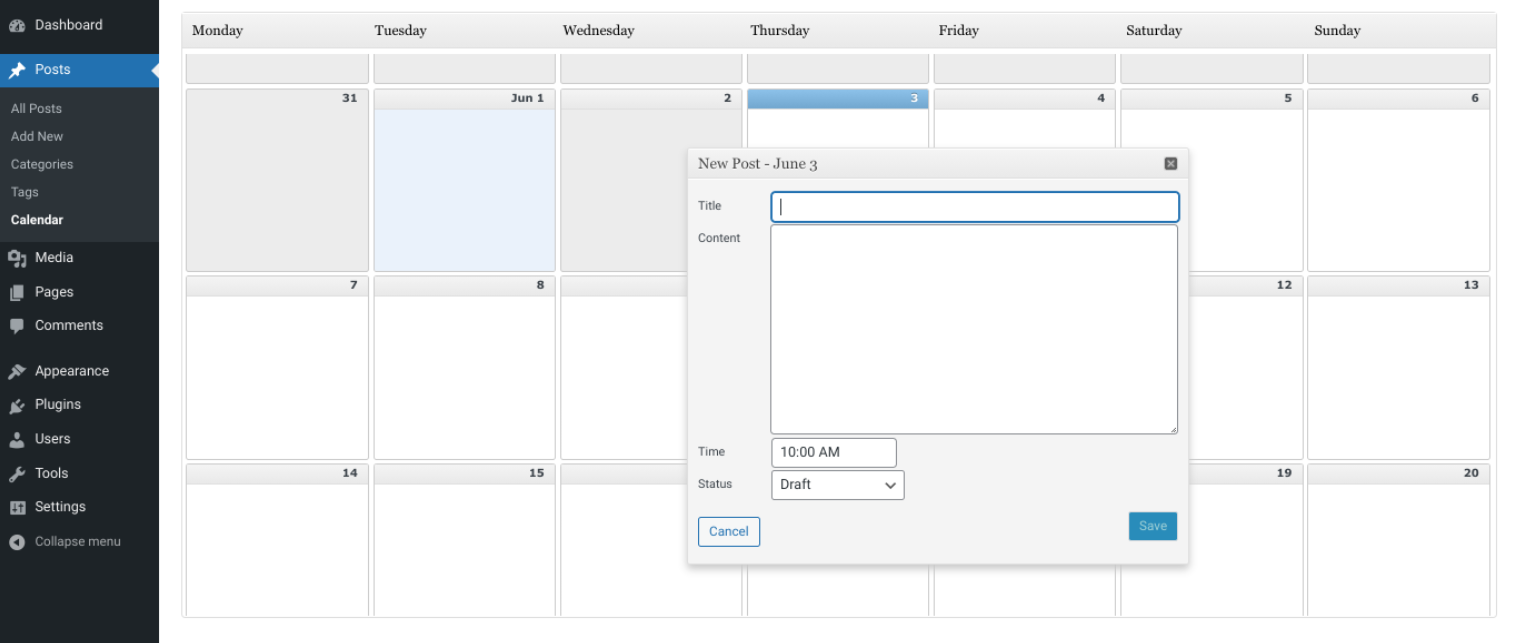Open the Status dropdown showing Draft
The width and height of the screenshot is (1516, 643).
[x=838, y=485]
